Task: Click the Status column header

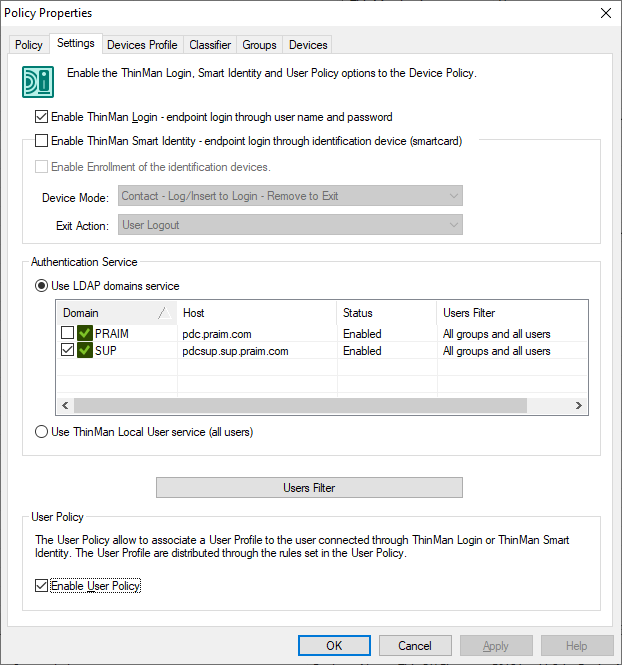Action: (387, 313)
